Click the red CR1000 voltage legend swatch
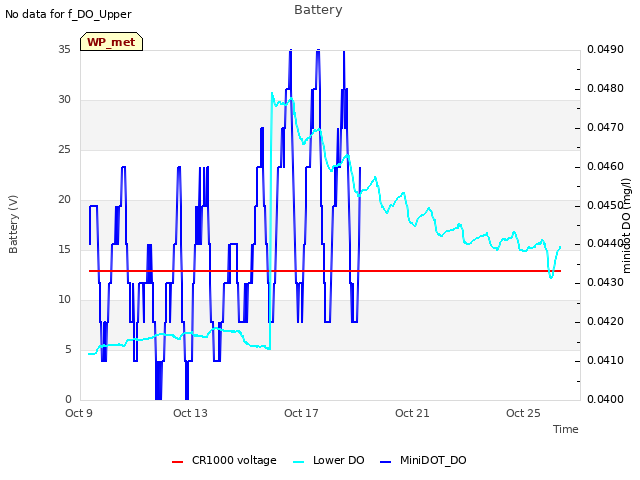Screen dimensions: 640x480 [x=178, y=462]
